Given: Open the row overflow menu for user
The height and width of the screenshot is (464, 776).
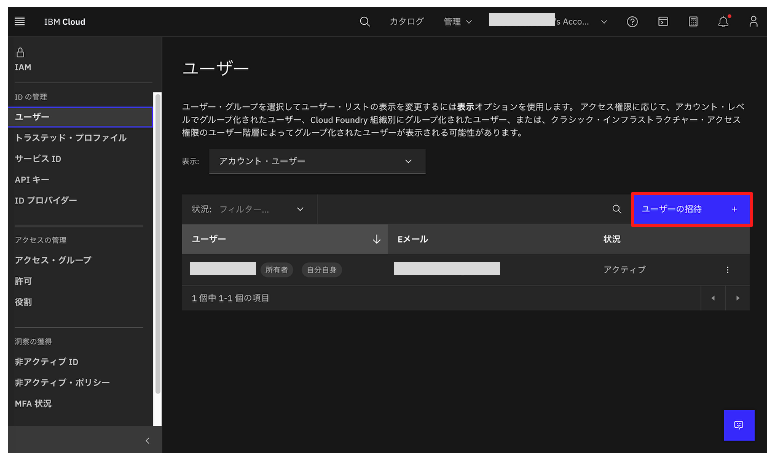Looking at the screenshot, I should click(727, 269).
